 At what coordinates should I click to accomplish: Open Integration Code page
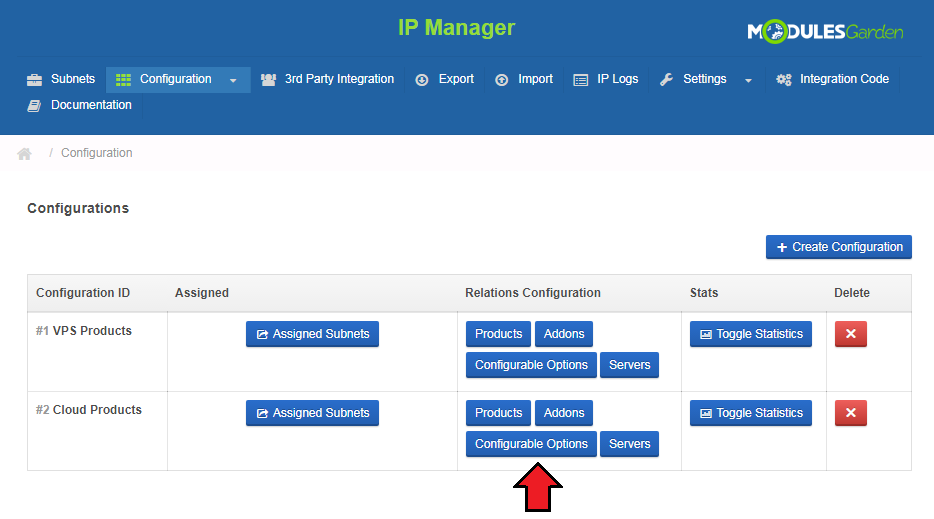[833, 79]
